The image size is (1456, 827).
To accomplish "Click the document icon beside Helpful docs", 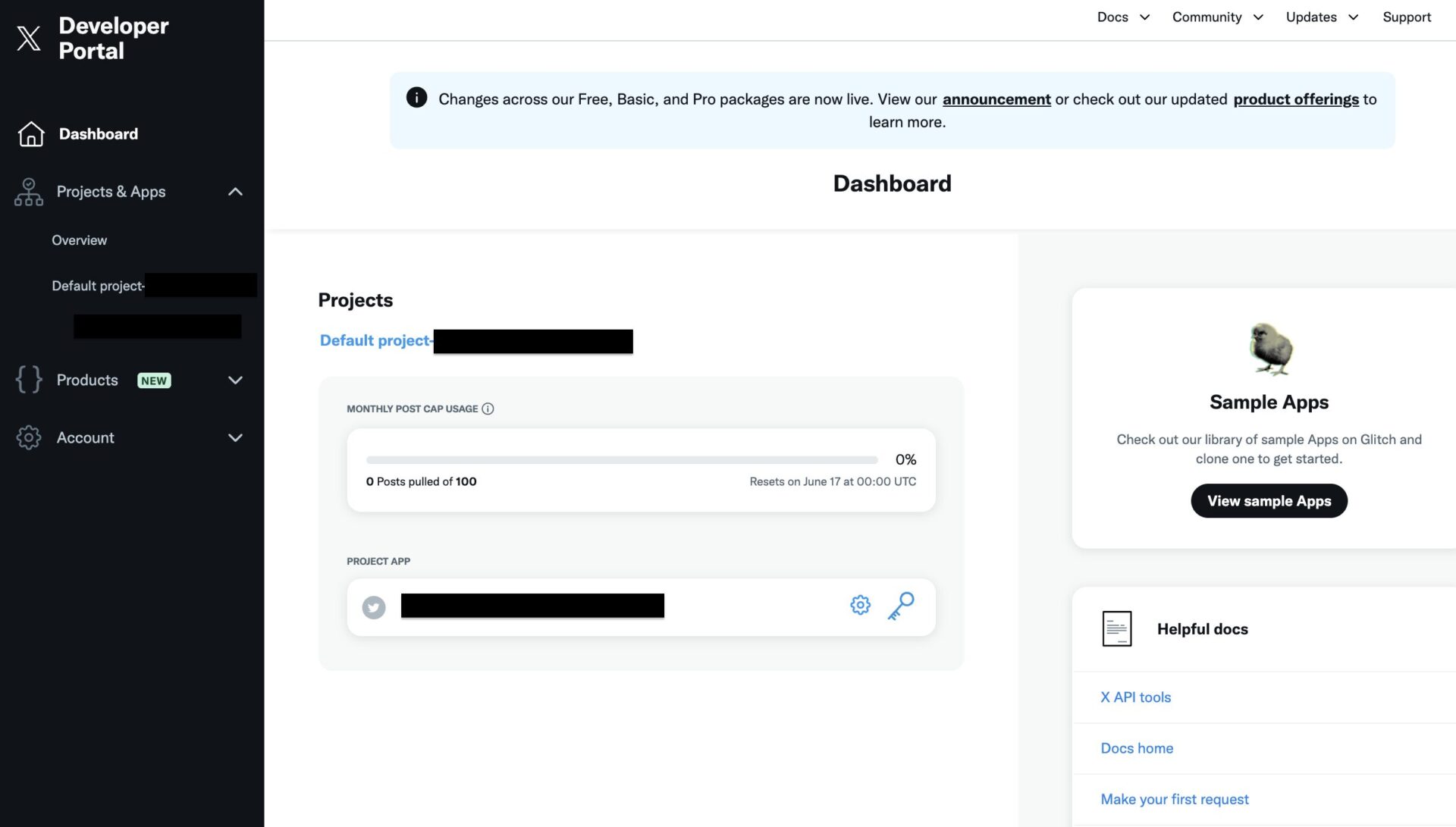I will pos(1116,628).
